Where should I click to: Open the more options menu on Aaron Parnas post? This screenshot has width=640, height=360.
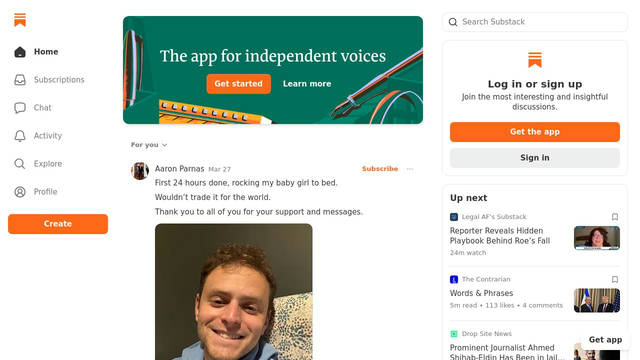(x=410, y=169)
